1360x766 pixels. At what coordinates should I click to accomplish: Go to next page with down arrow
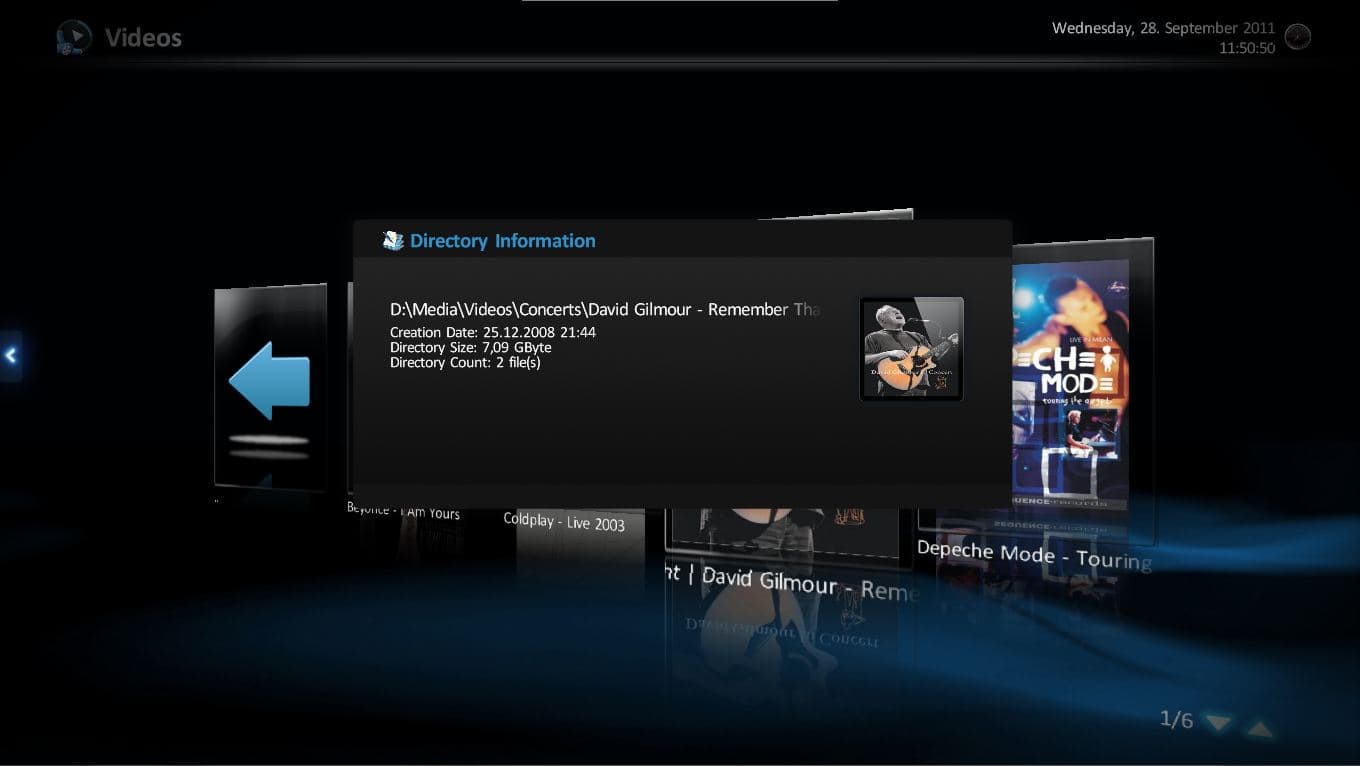point(1217,722)
